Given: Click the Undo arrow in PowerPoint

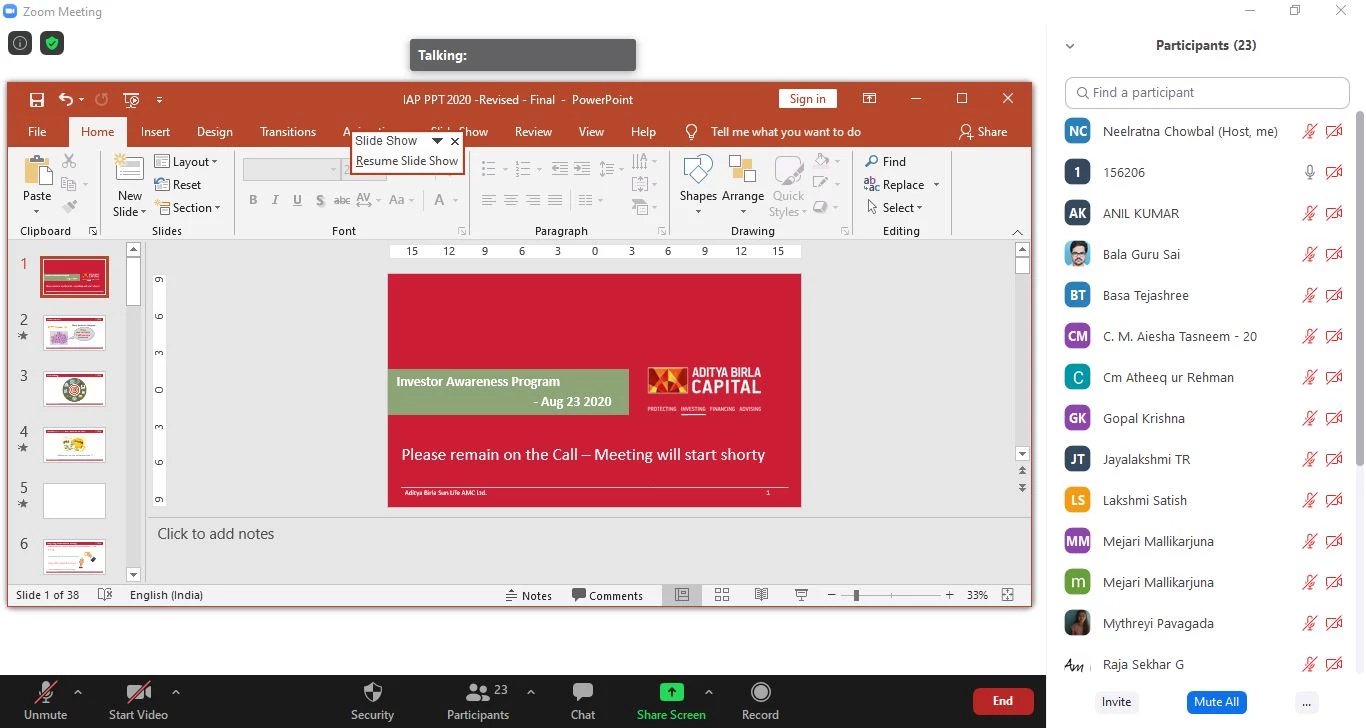Looking at the screenshot, I should pyautogui.click(x=66, y=99).
